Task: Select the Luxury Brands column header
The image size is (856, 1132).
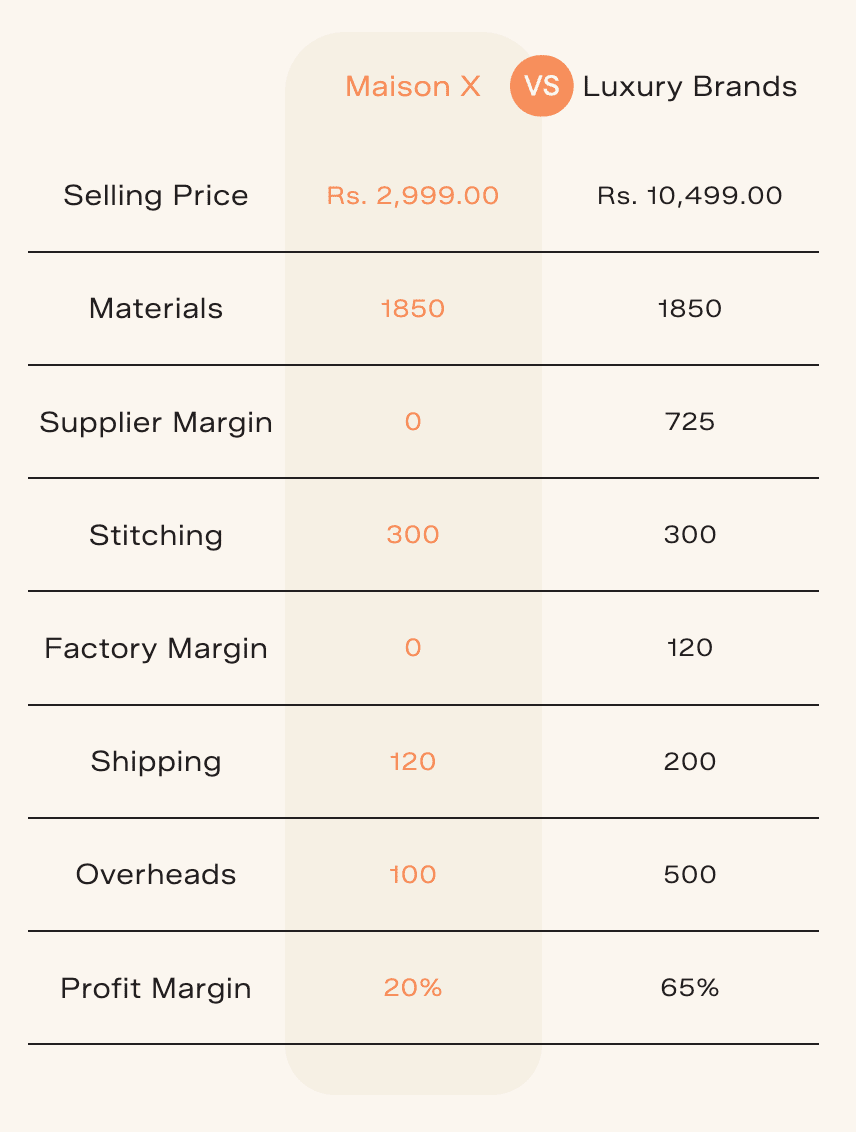Action: [x=690, y=87]
